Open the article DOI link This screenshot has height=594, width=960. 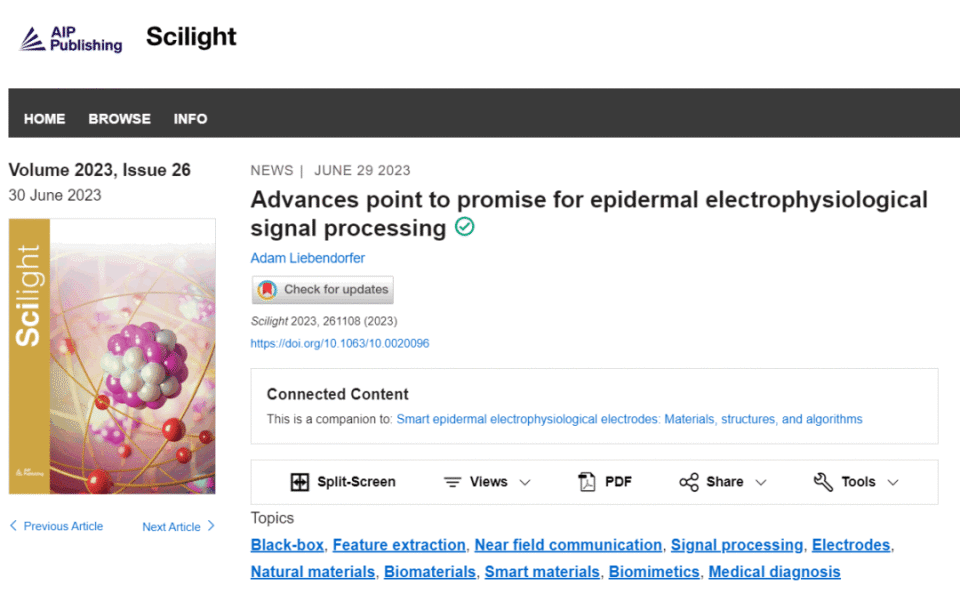tap(340, 343)
